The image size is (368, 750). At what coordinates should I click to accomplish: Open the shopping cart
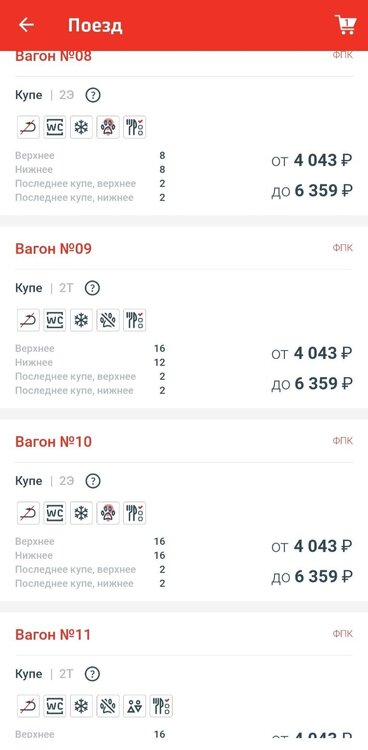pyautogui.click(x=345, y=24)
